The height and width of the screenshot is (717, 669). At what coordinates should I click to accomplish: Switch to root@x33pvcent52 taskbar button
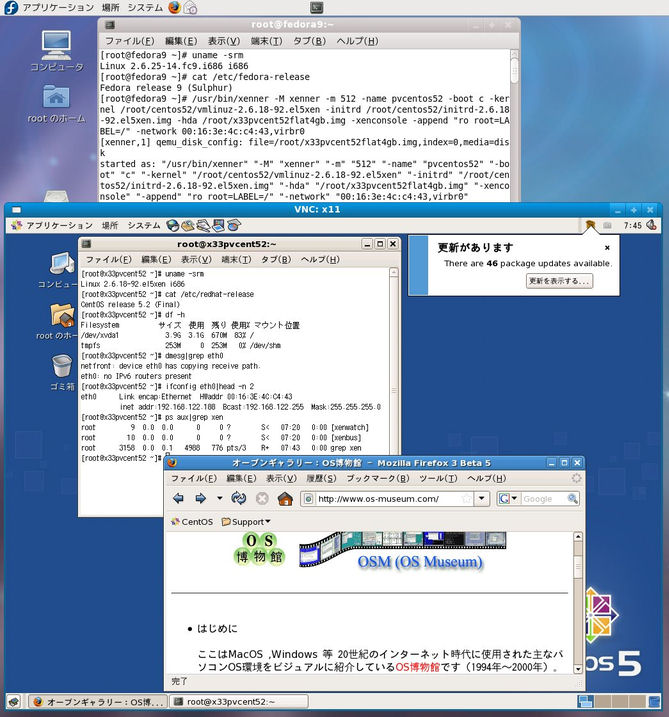click(239, 701)
